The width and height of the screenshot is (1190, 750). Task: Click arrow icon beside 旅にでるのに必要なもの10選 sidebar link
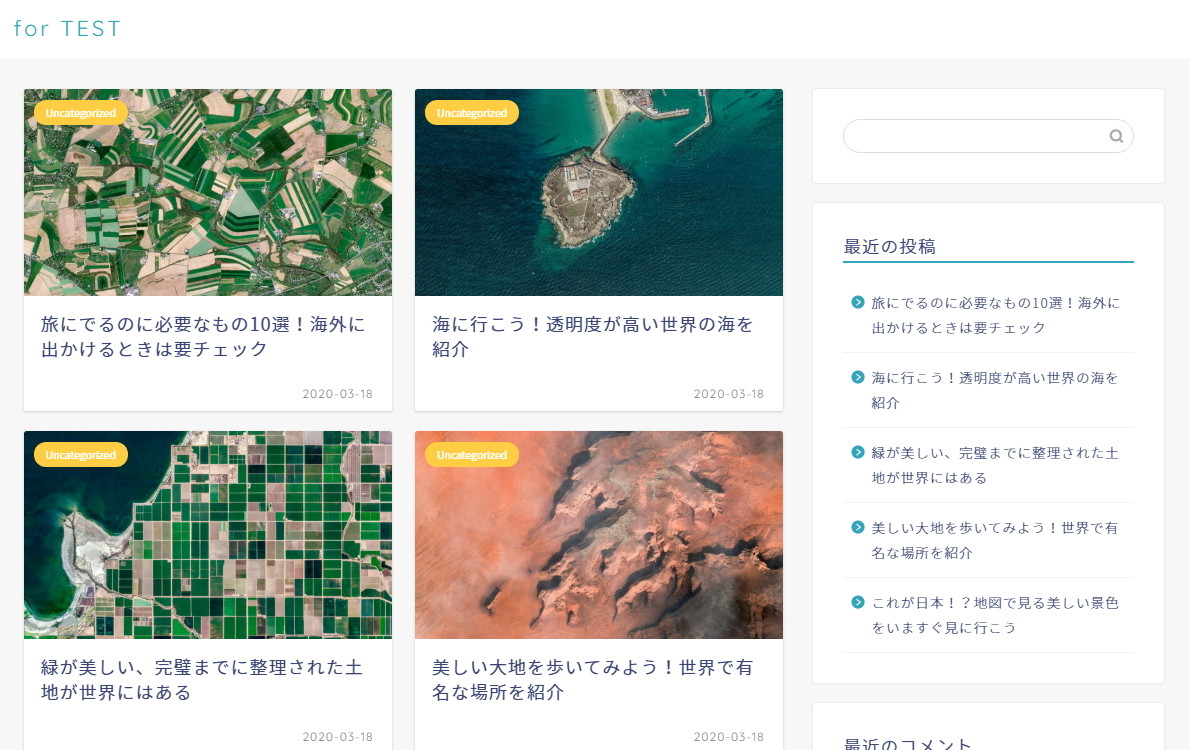[x=858, y=302]
